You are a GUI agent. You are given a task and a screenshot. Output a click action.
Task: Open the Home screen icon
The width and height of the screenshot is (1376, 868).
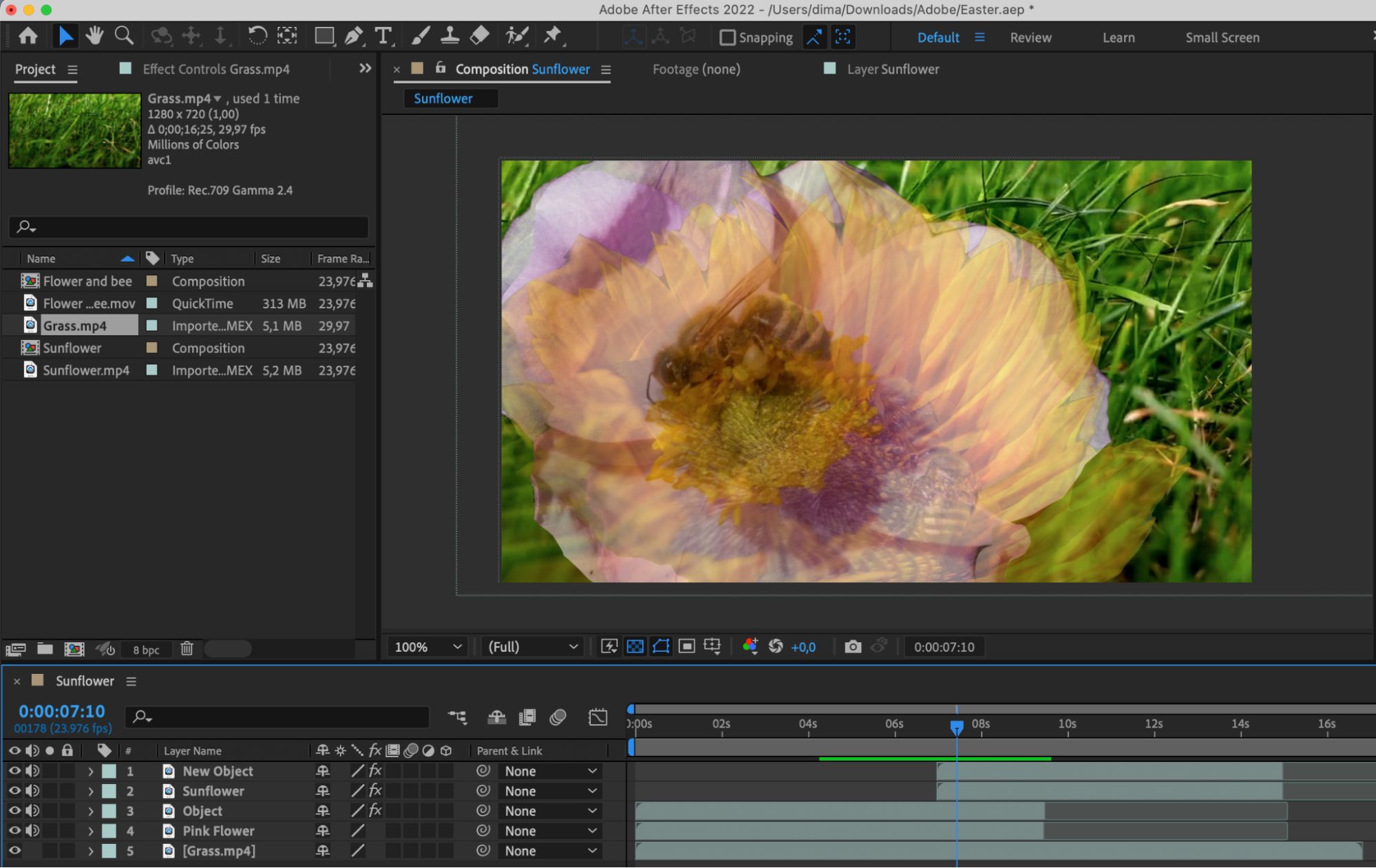click(x=28, y=36)
